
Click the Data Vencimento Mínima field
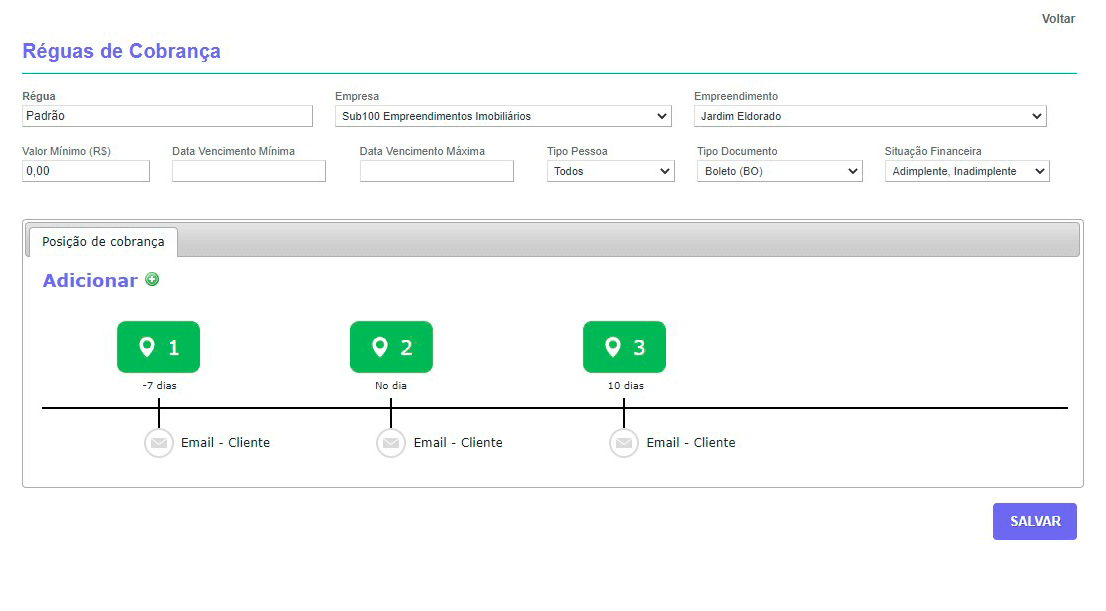[249, 172]
